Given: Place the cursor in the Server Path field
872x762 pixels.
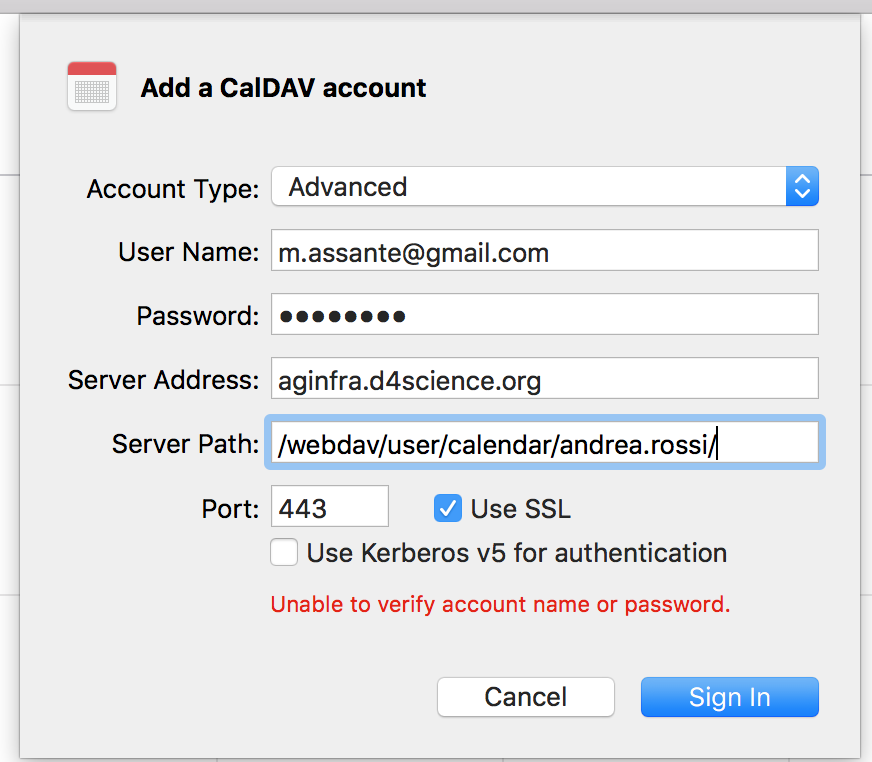Looking at the screenshot, I should [x=545, y=442].
